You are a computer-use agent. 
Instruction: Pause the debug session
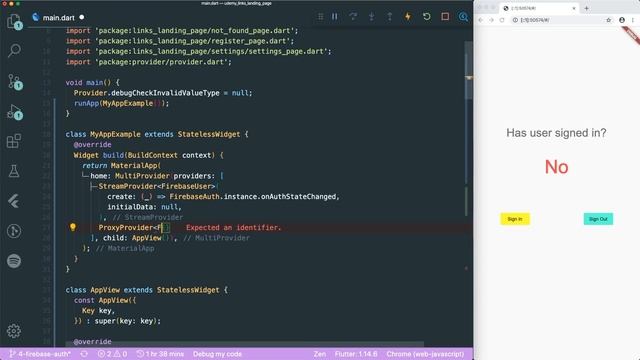coord(334,17)
